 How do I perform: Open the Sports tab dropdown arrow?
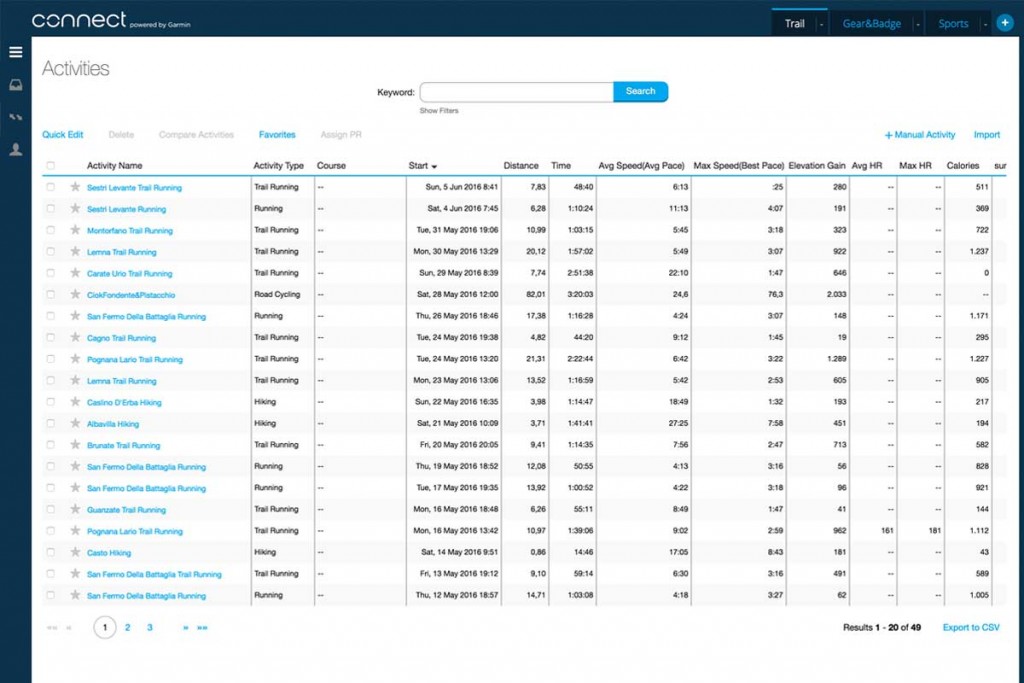[985, 24]
